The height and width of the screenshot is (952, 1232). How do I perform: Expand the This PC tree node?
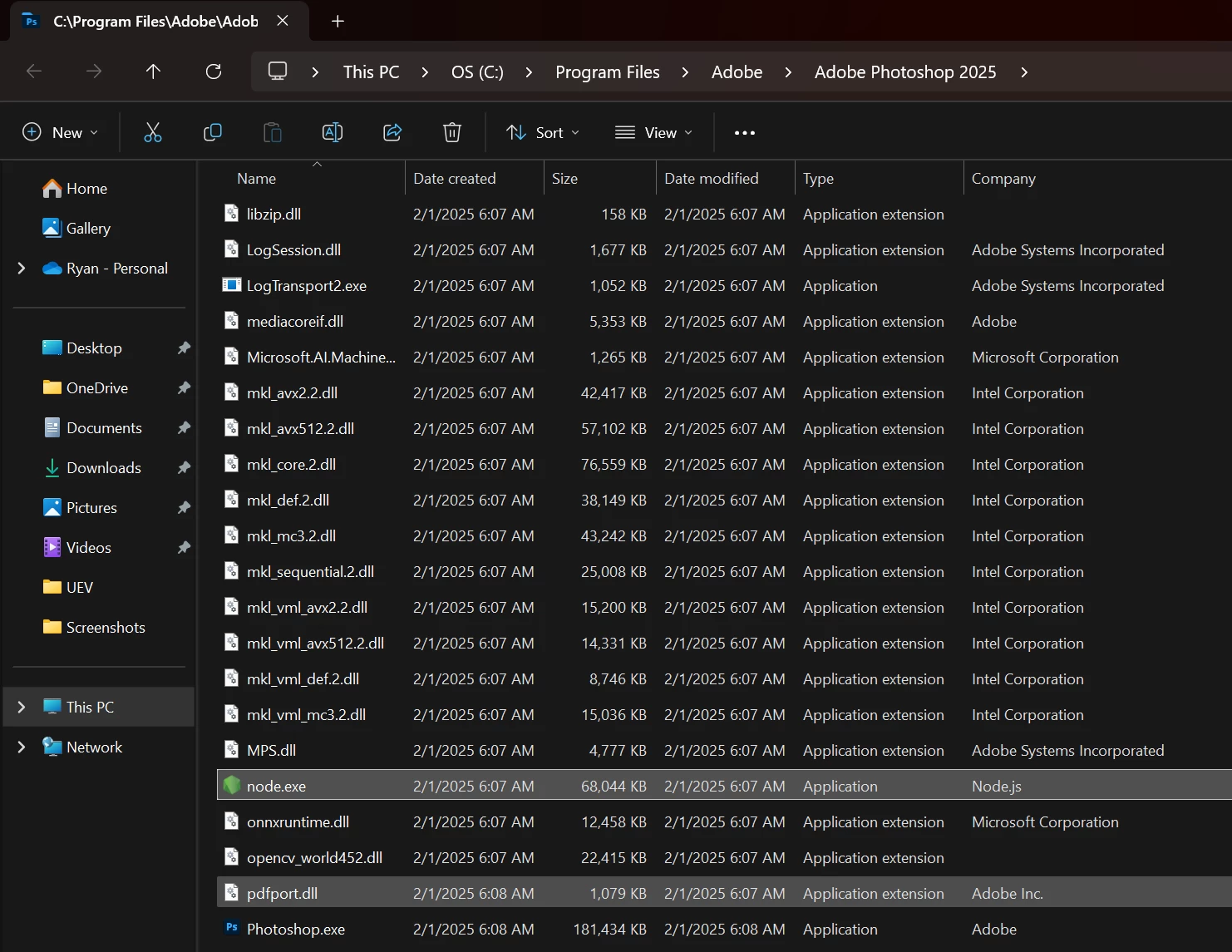[x=22, y=707]
